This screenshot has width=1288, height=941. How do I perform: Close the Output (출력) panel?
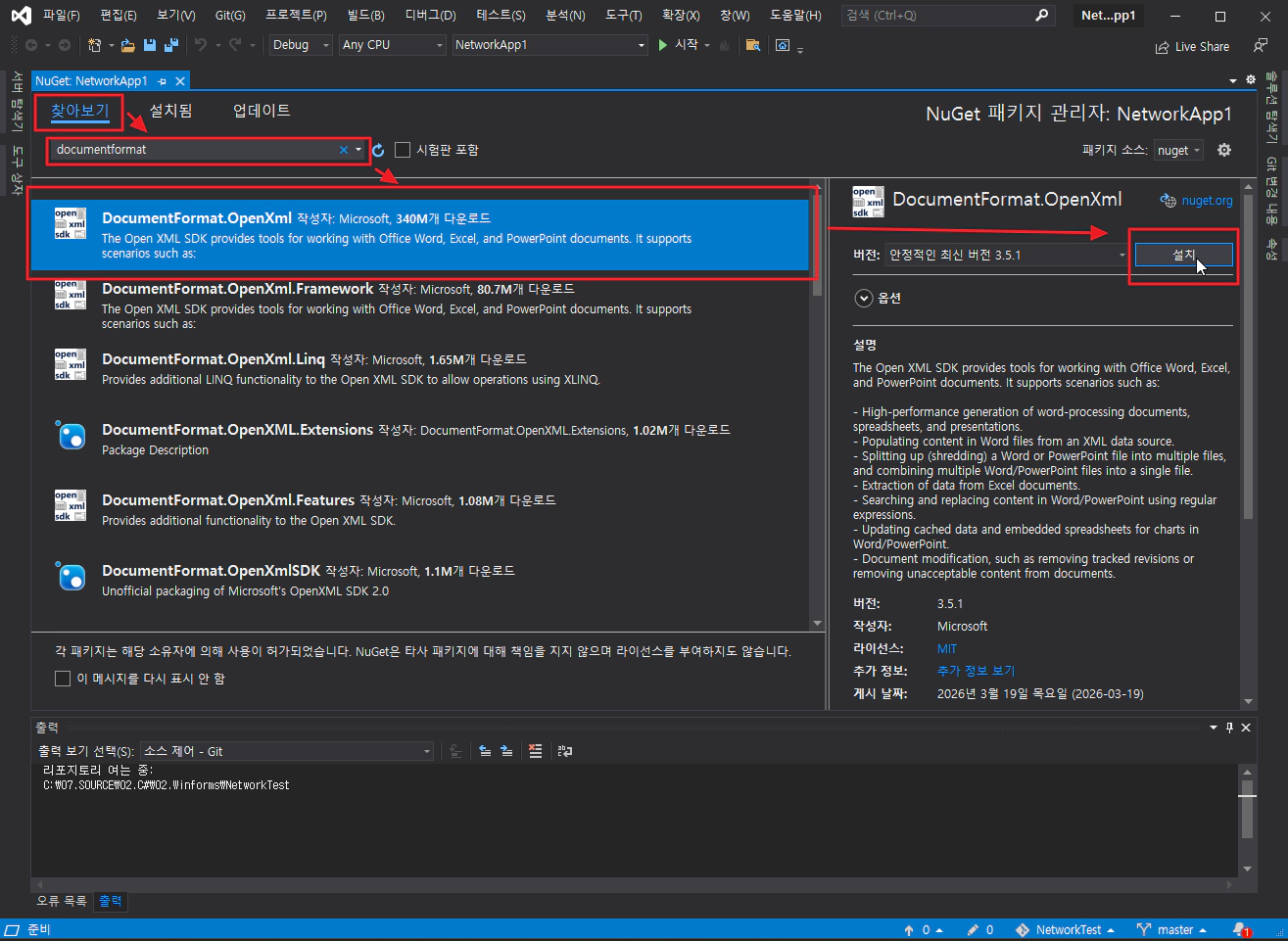coord(1246,728)
